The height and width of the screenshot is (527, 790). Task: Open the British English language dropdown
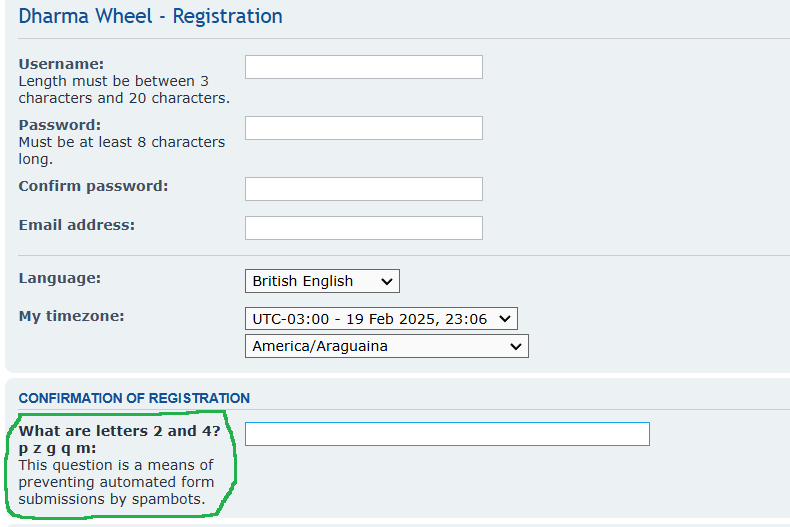(x=322, y=281)
